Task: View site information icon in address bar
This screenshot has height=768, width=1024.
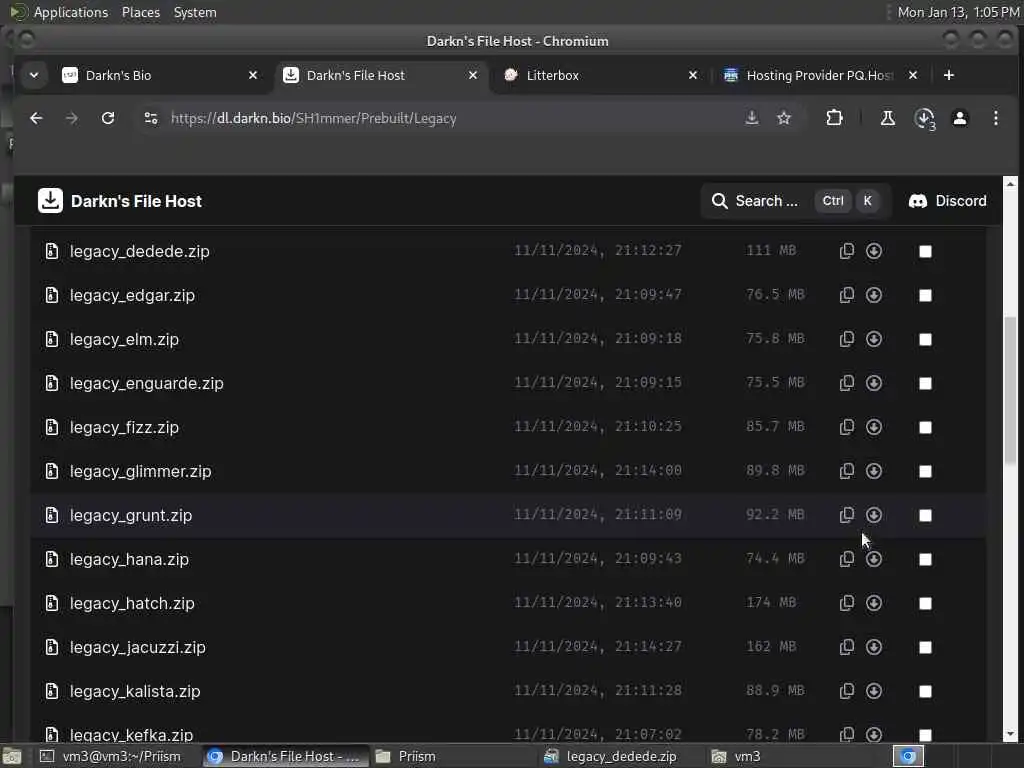Action: pos(151,118)
